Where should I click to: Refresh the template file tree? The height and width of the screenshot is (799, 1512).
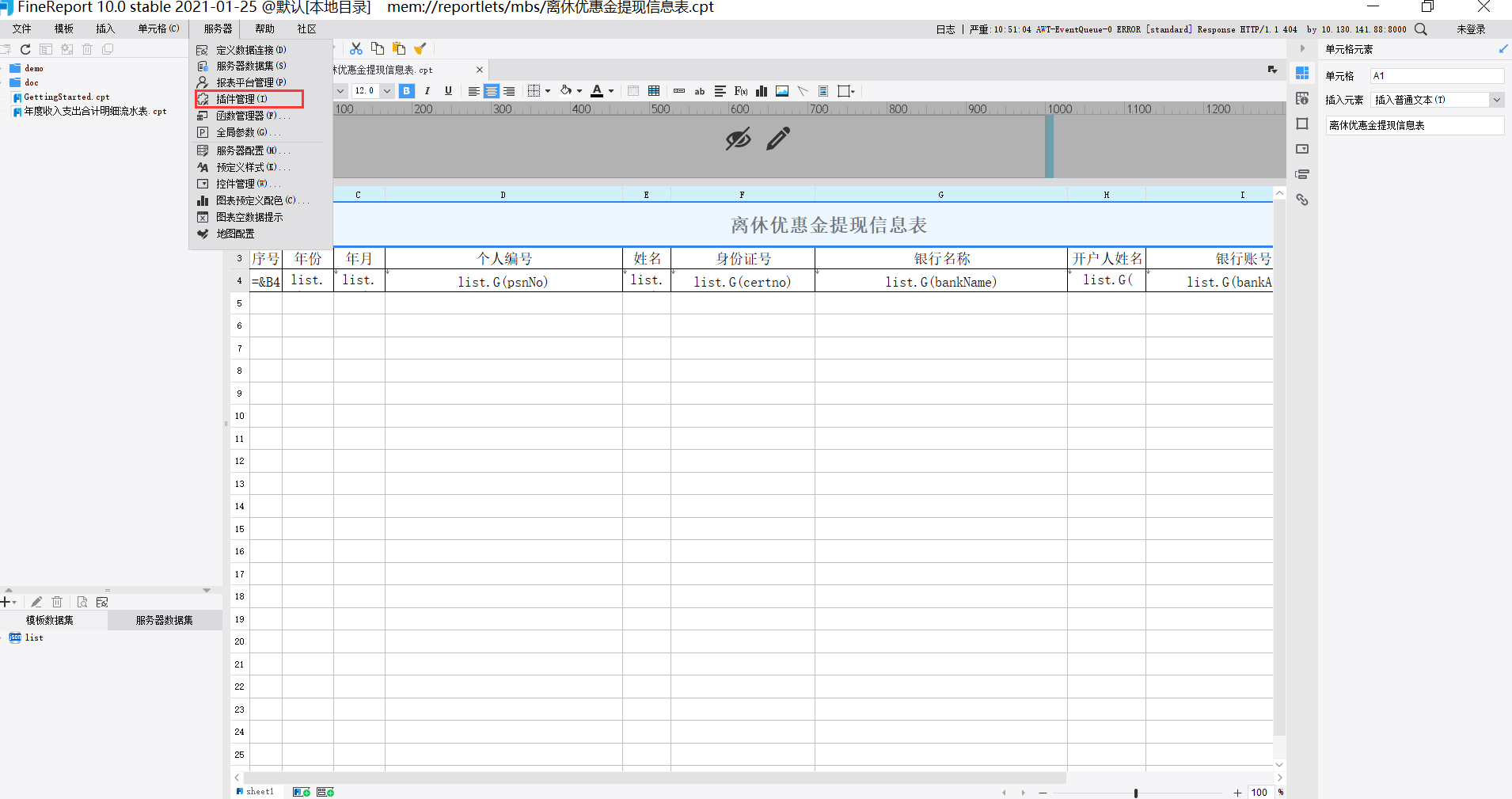tap(25, 49)
